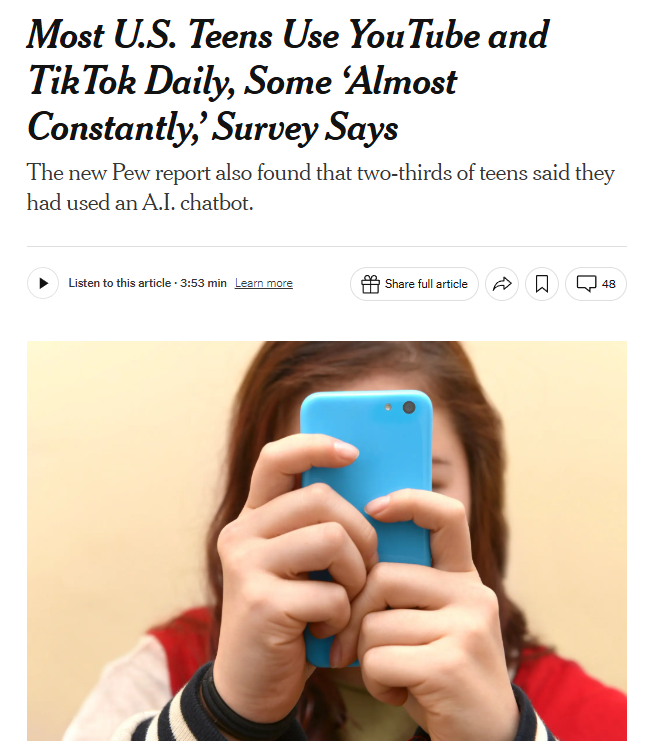Screen dimensions: 655x743
Task: Click the article headline text
Action: (x=288, y=81)
